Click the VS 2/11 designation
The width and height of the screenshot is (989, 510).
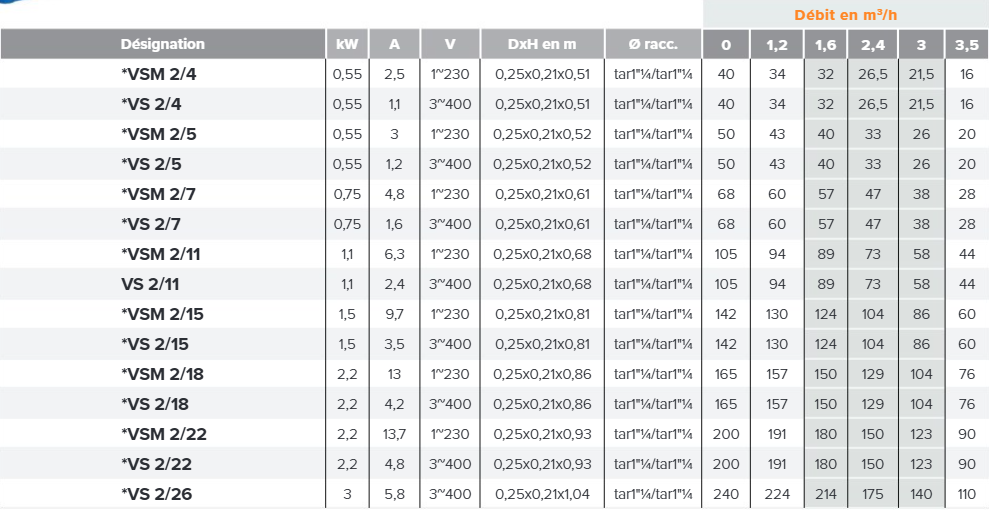(x=150, y=284)
